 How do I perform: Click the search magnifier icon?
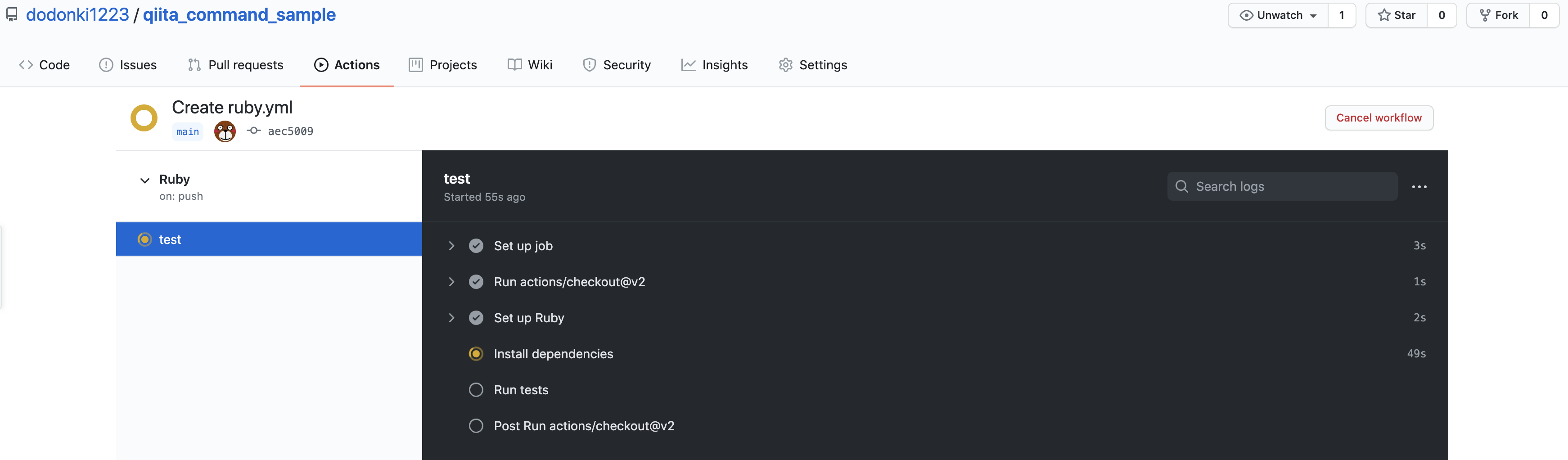click(x=1182, y=187)
